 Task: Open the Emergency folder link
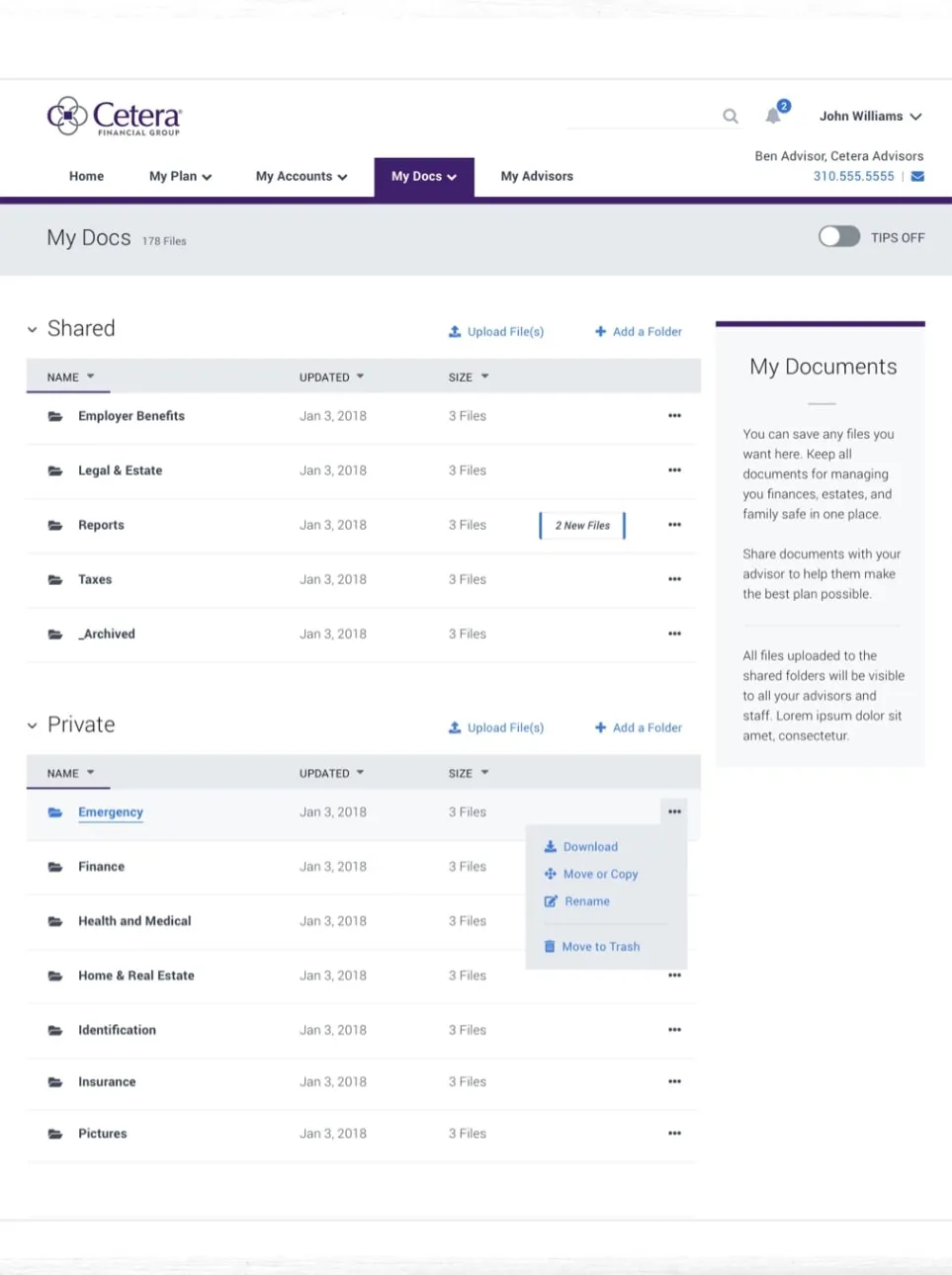pos(111,812)
